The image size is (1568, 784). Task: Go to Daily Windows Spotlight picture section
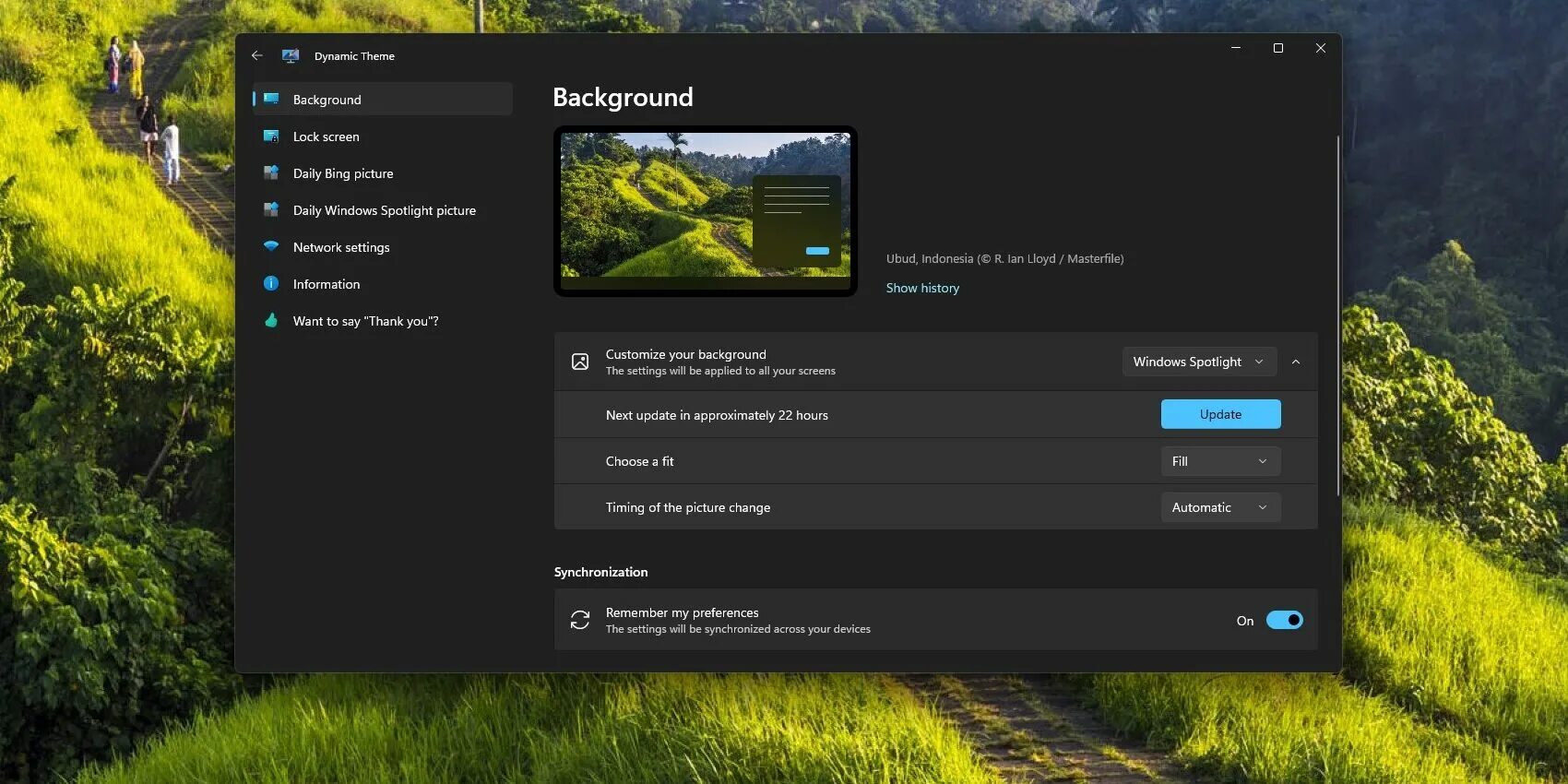coord(383,209)
